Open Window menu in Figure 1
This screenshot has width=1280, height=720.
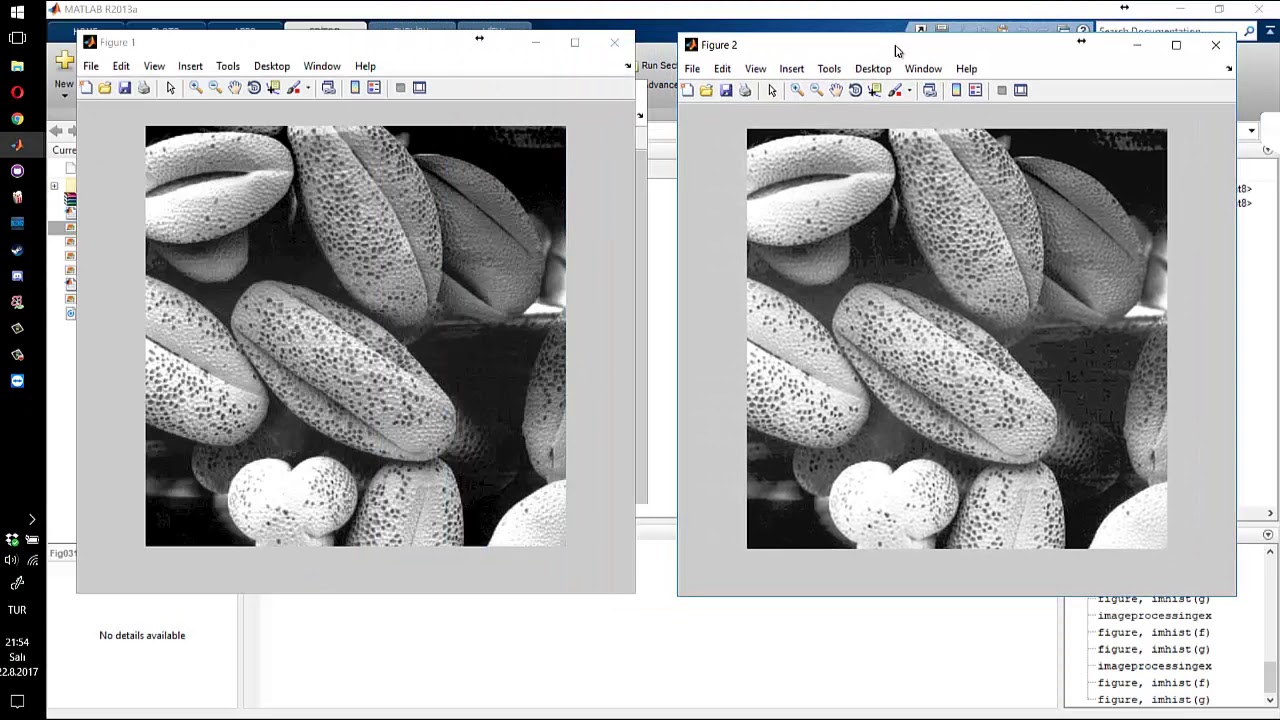click(322, 66)
